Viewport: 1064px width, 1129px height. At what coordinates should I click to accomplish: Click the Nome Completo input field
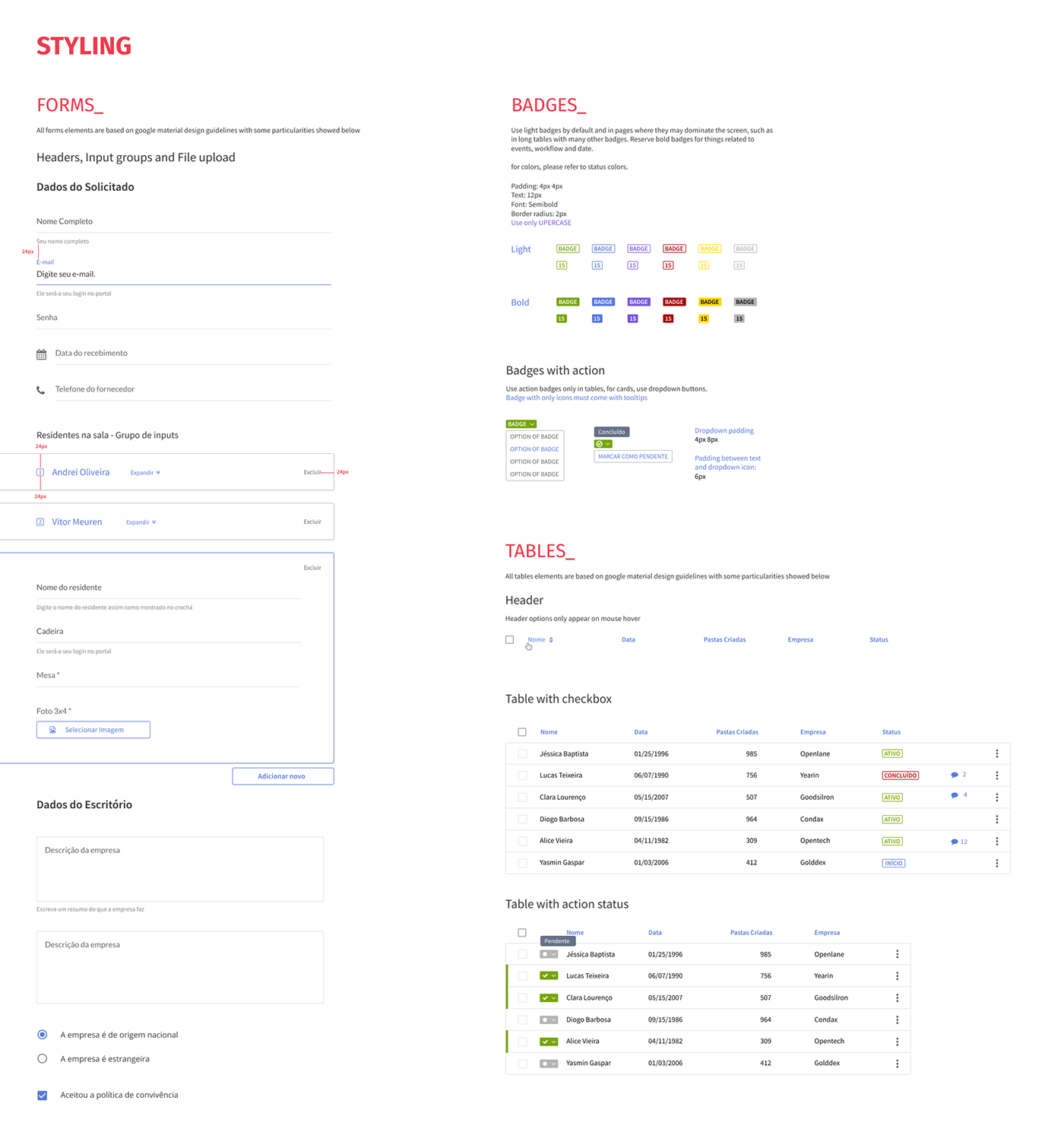(x=184, y=222)
